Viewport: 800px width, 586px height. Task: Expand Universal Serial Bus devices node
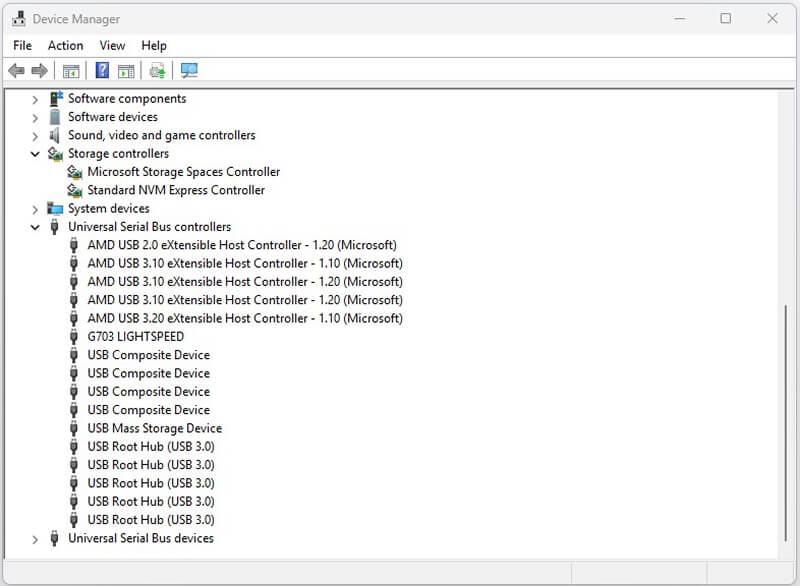click(x=35, y=539)
